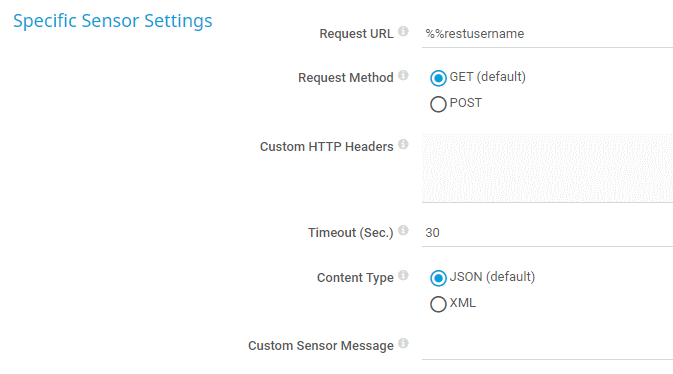
Task: Click the Timeout (Sec.) label
Action: [x=351, y=233]
